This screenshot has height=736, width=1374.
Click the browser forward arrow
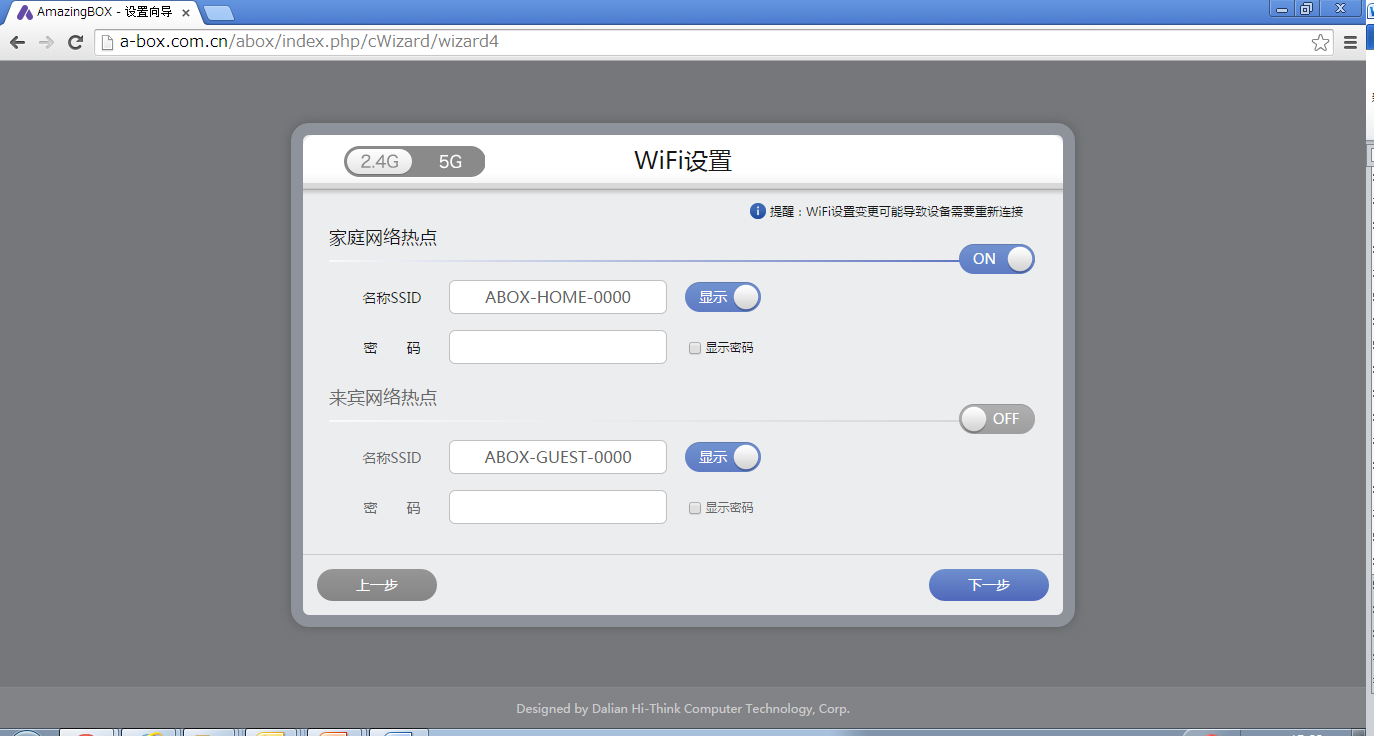point(46,42)
